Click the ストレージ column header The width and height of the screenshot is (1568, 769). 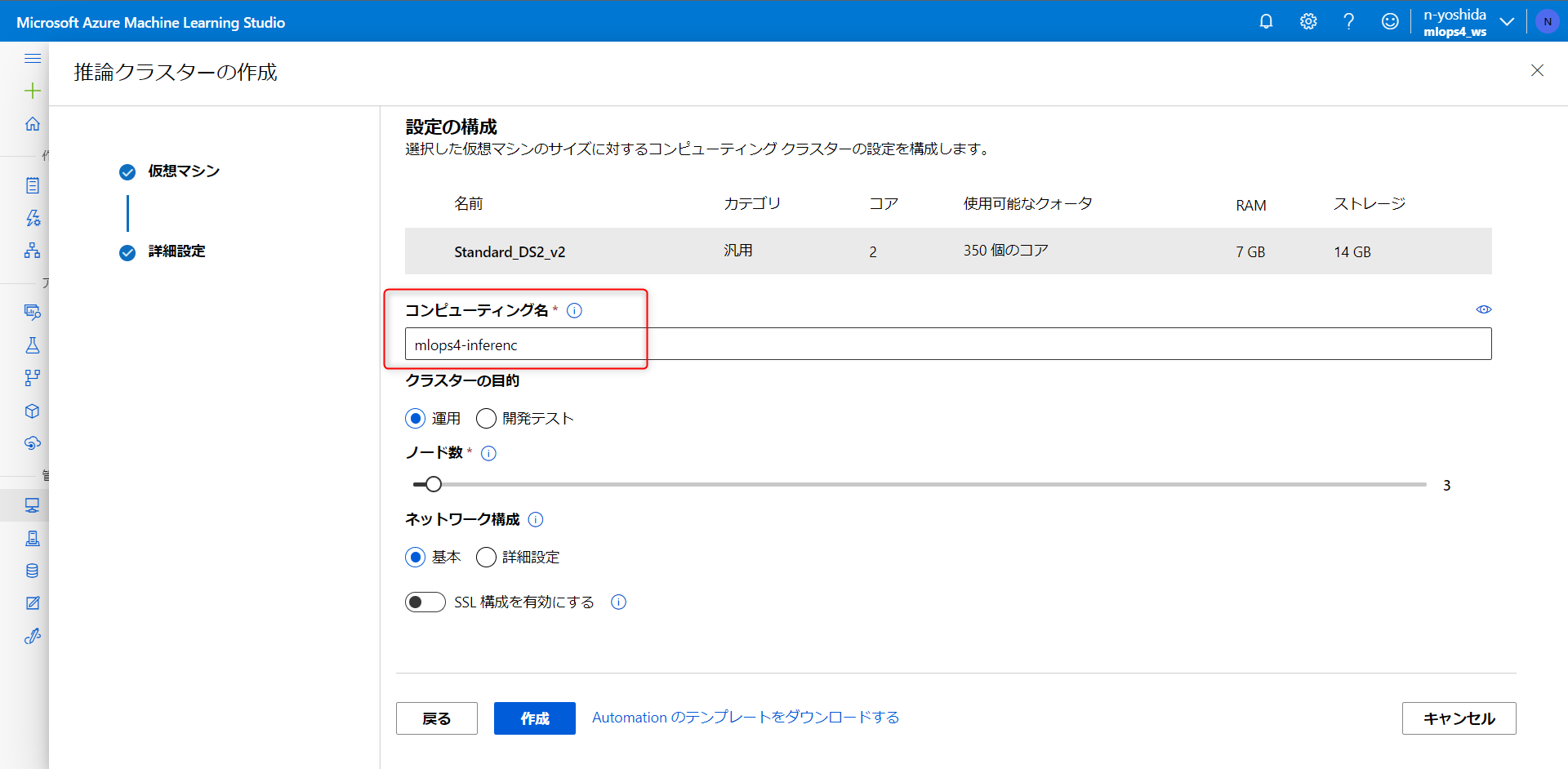(1370, 203)
